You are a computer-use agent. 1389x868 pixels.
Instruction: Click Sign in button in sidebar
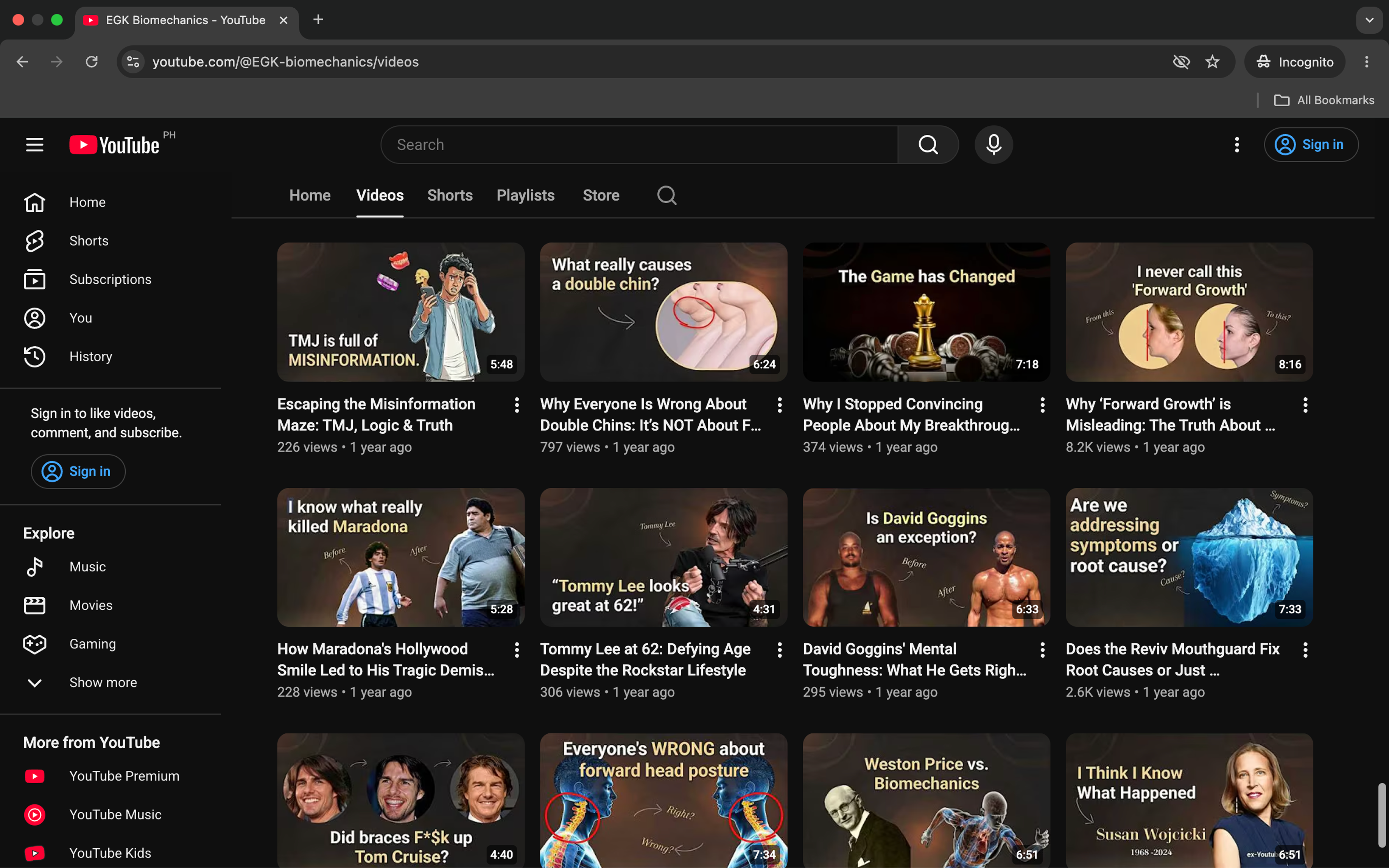point(78,471)
